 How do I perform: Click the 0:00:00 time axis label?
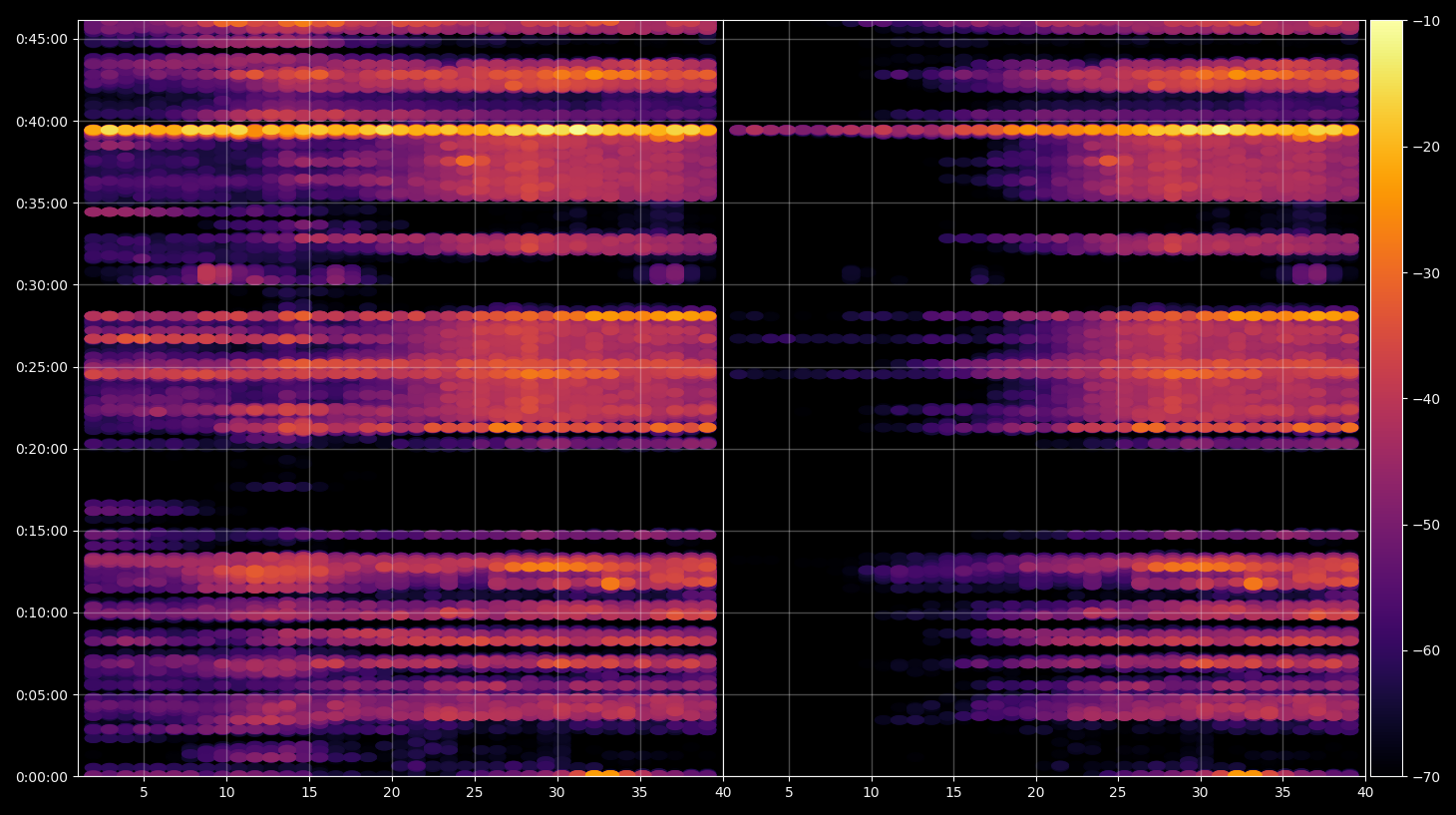pos(42,777)
